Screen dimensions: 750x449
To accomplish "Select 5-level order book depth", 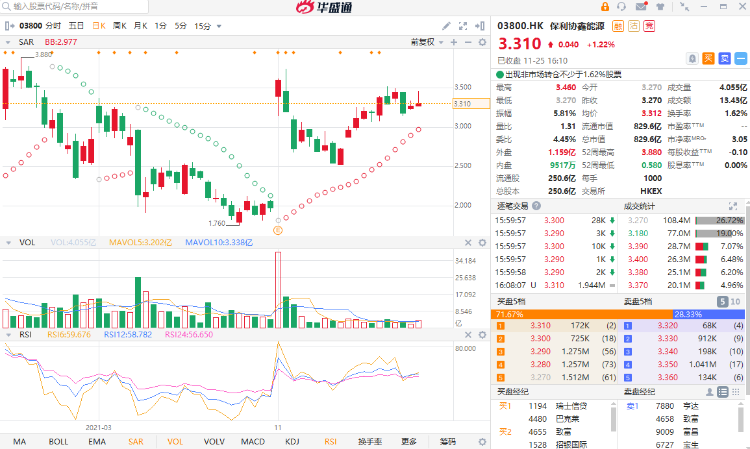I will [723, 301].
